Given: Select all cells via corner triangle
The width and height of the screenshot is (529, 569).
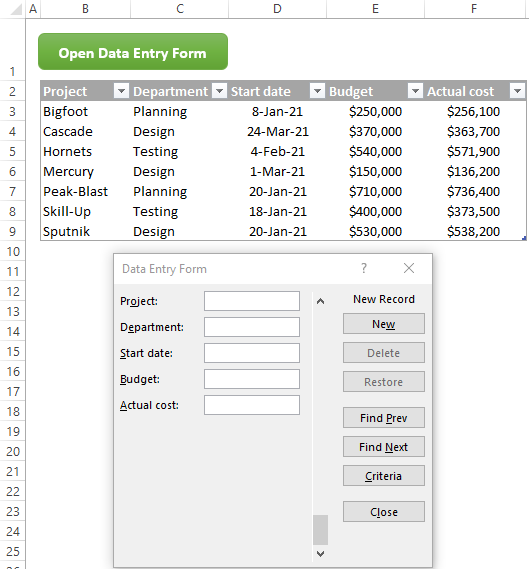Looking at the screenshot, I should 16,9.
